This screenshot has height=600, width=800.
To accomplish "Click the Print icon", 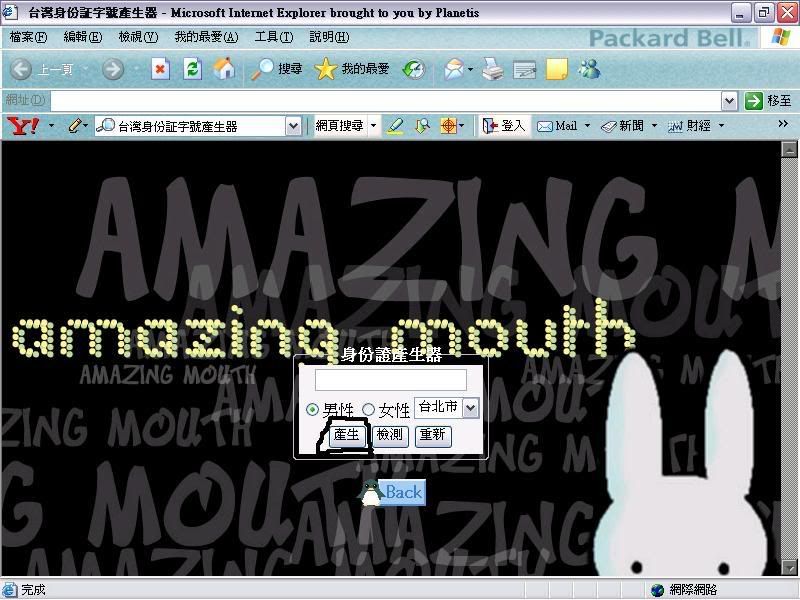I will (492, 69).
